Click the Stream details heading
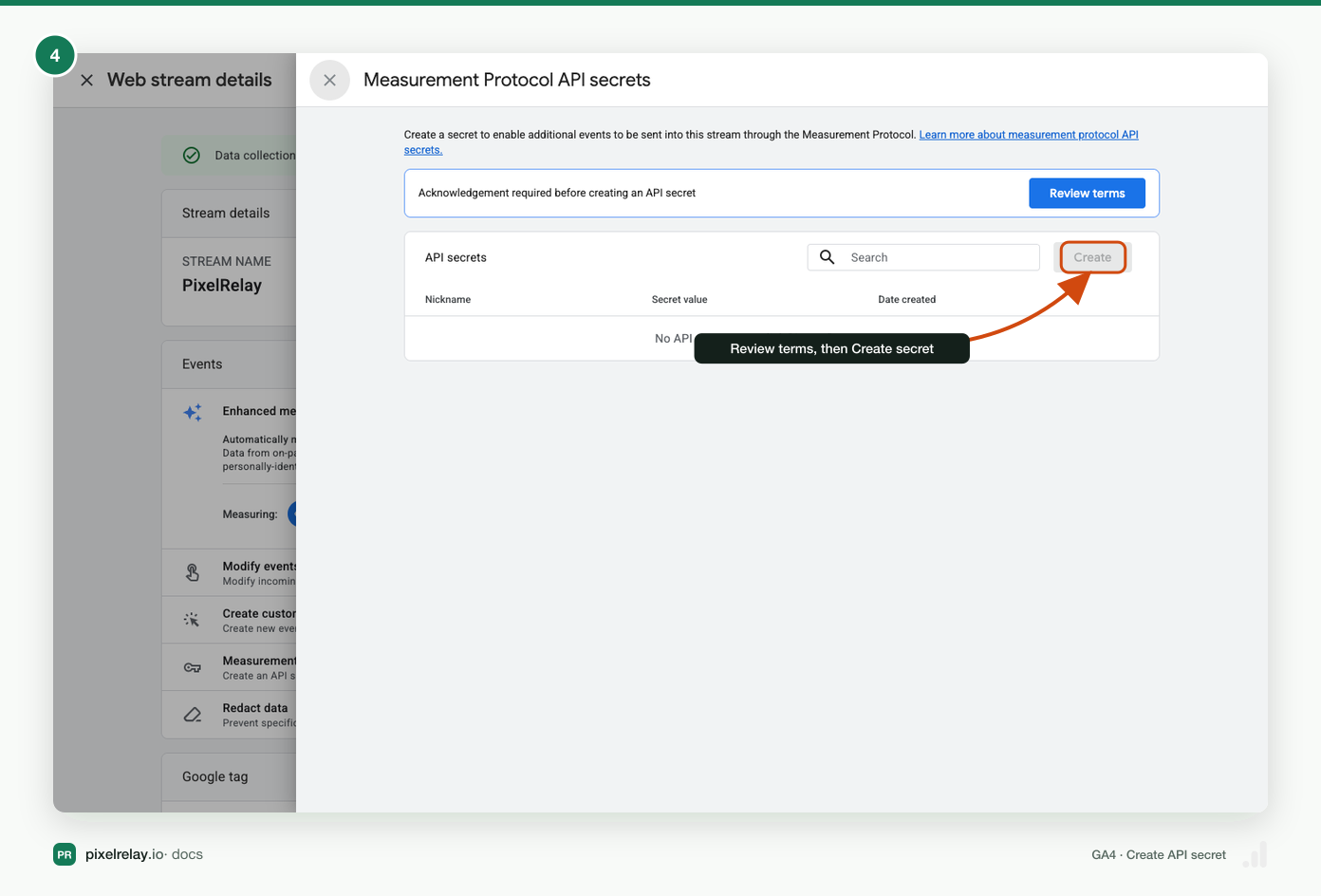The height and width of the screenshot is (896, 1321). (x=226, y=214)
